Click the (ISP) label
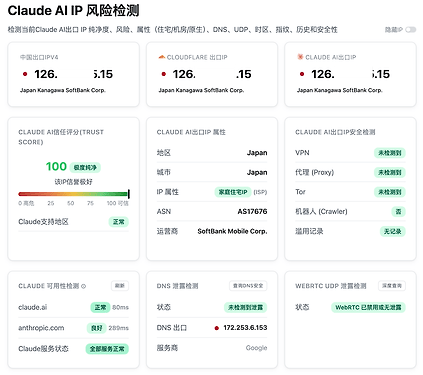 tap(260, 192)
